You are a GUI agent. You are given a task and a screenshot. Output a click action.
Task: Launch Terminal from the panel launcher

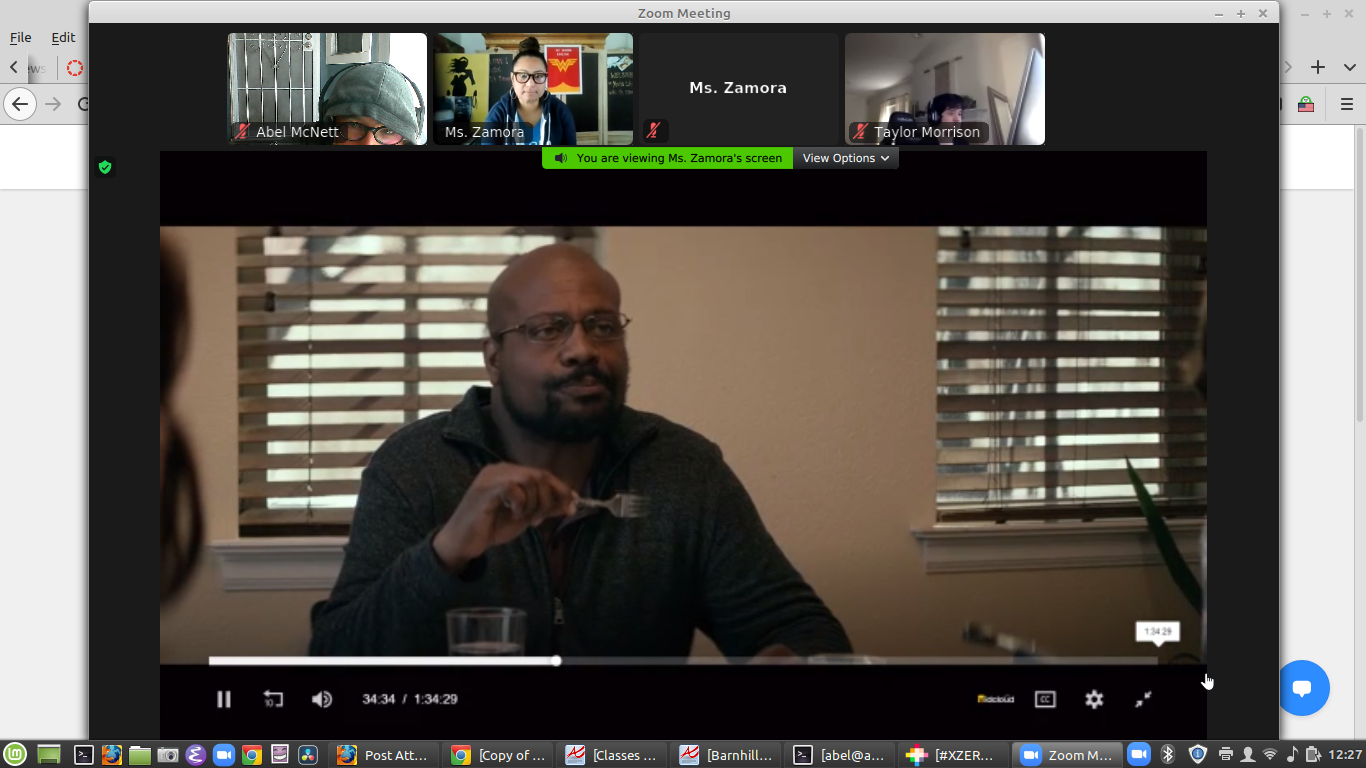tap(85, 755)
